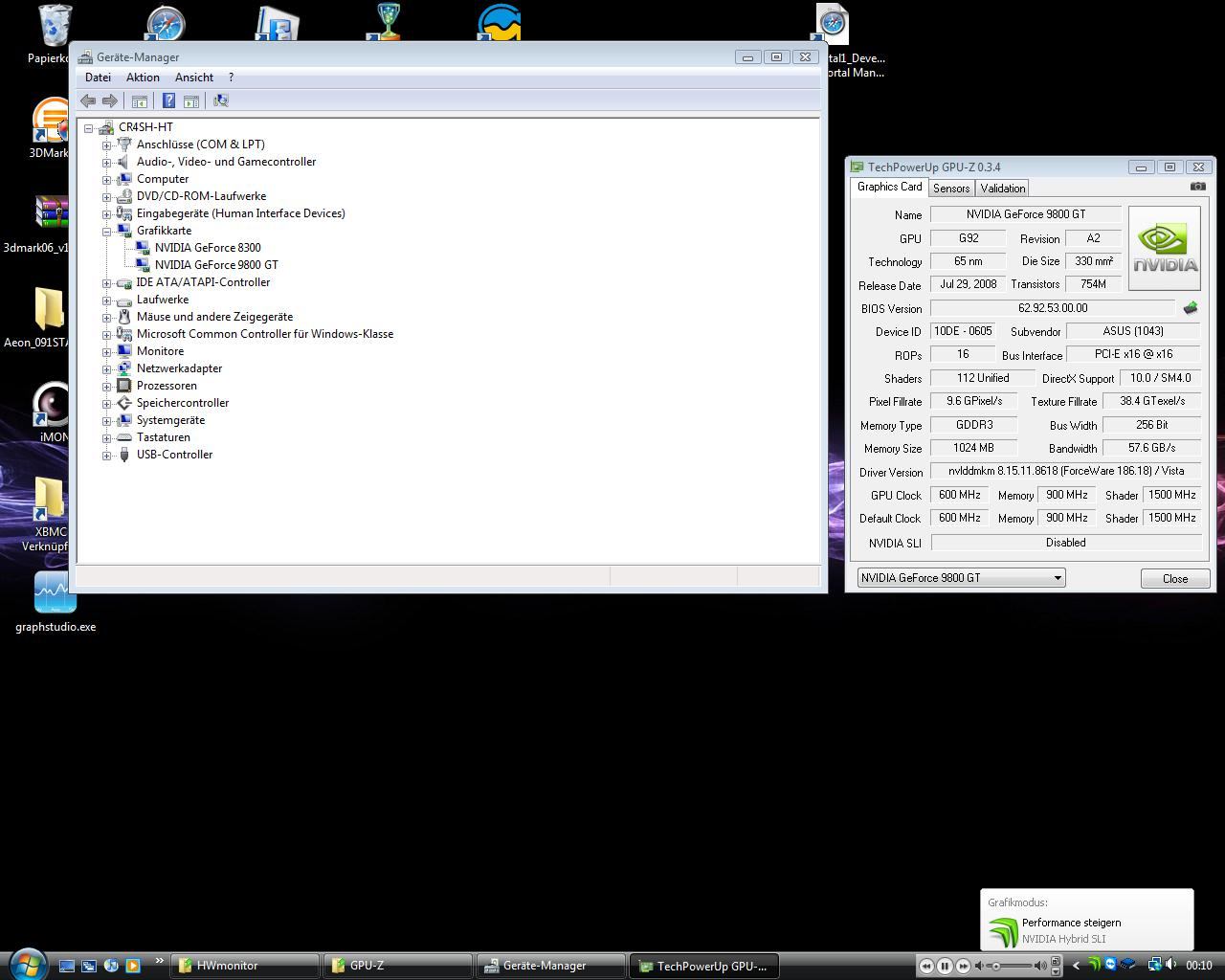Screen dimensions: 1225x980
Task: Click the Show Desktop quick launch icon
Action: click(x=67, y=966)
